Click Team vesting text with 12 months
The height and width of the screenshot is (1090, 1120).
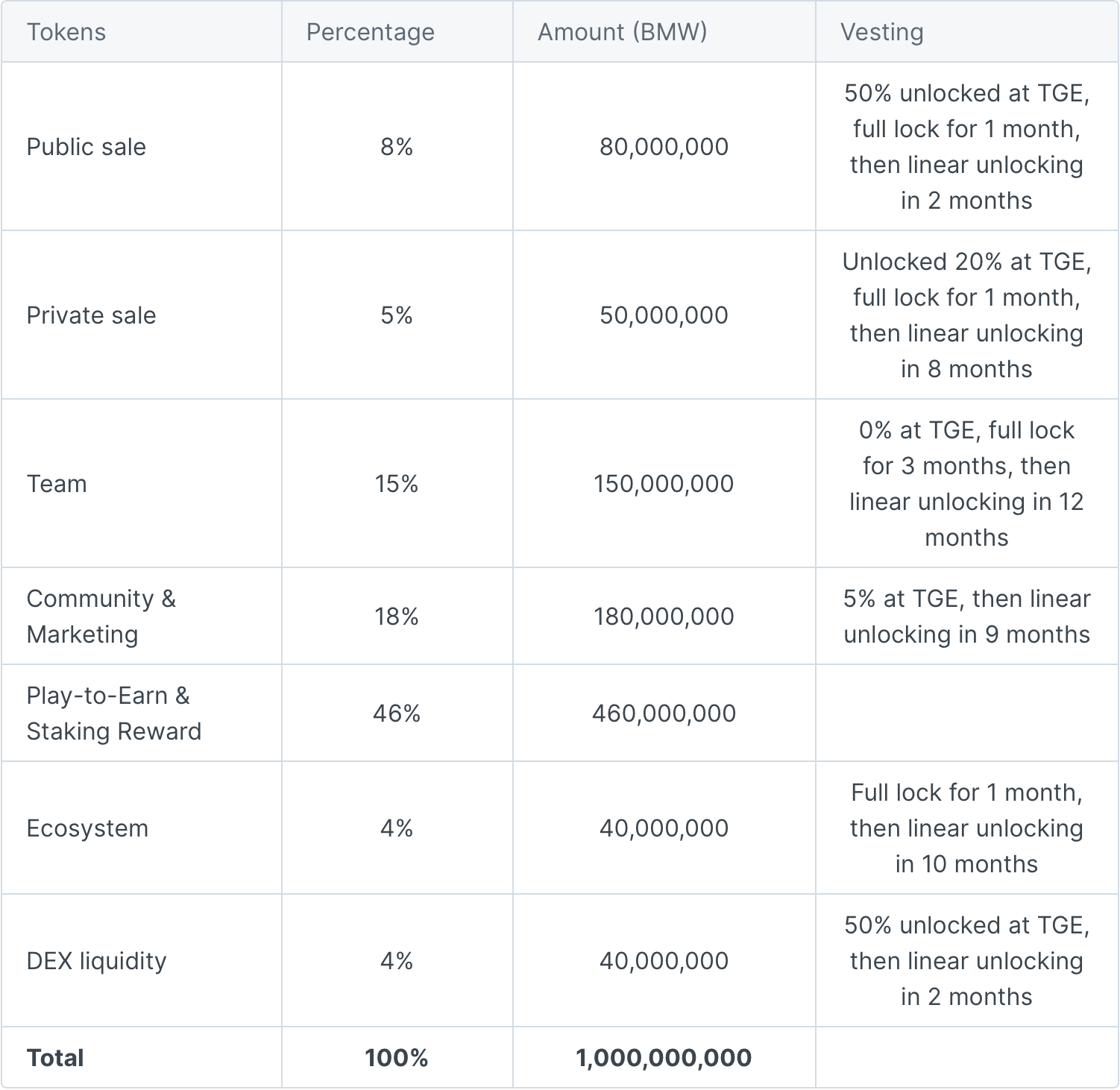(x=966, y=484)
